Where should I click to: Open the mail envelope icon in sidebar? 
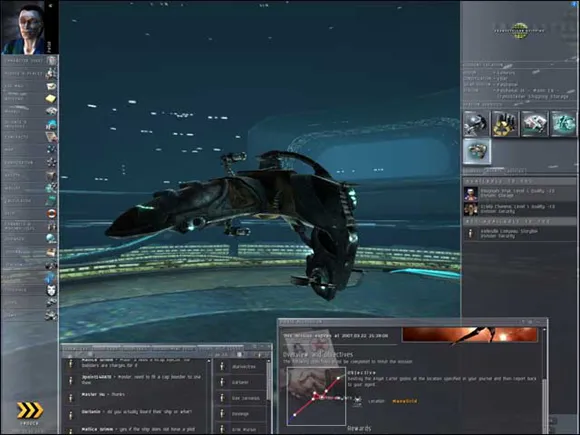[51, 86]
